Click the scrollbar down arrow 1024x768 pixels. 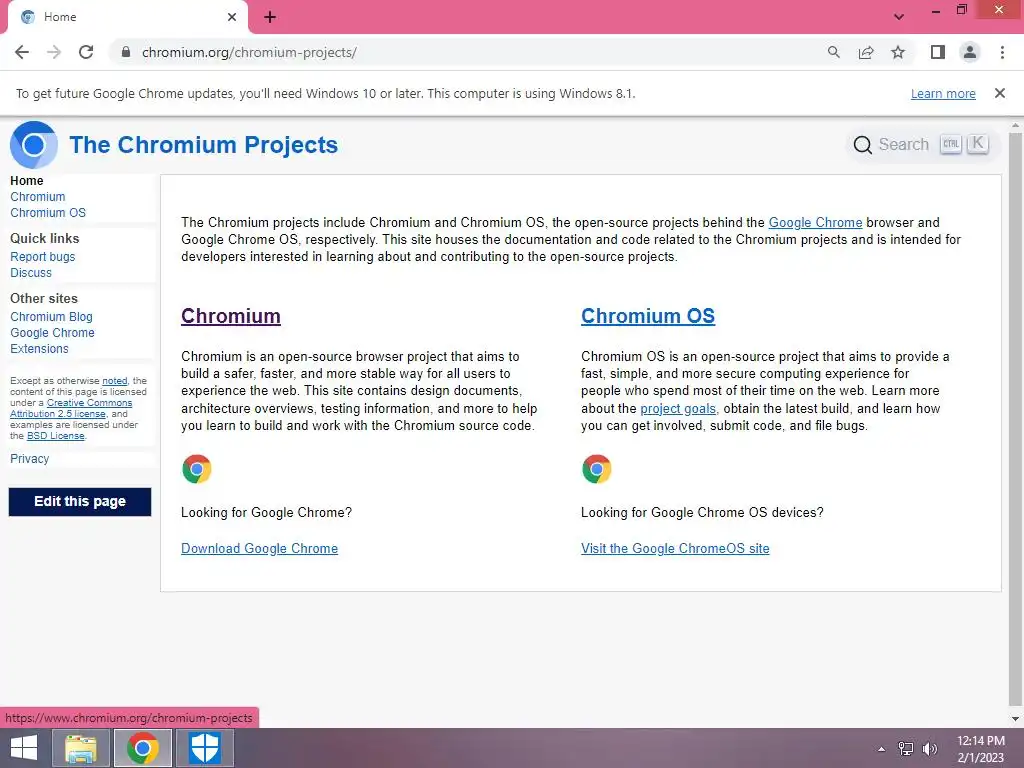coord(1015,719)
